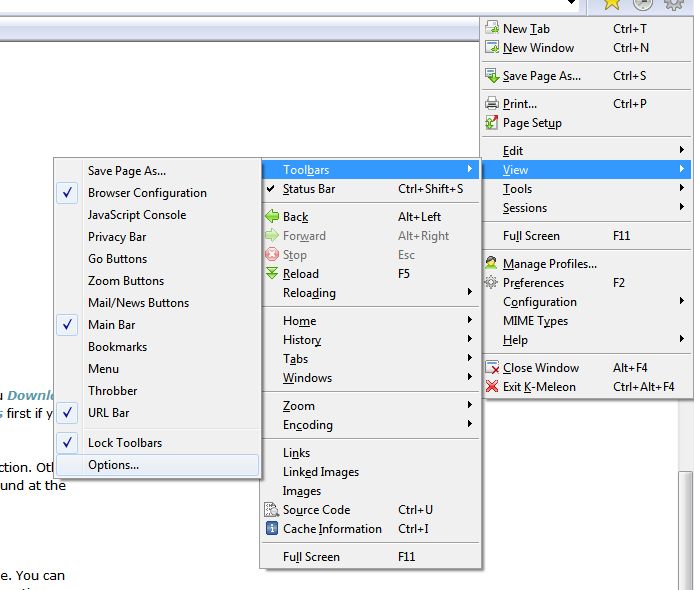Toggle Lock Toolbars off
Screen dimensions: 694x590
(x=158, y=443)
